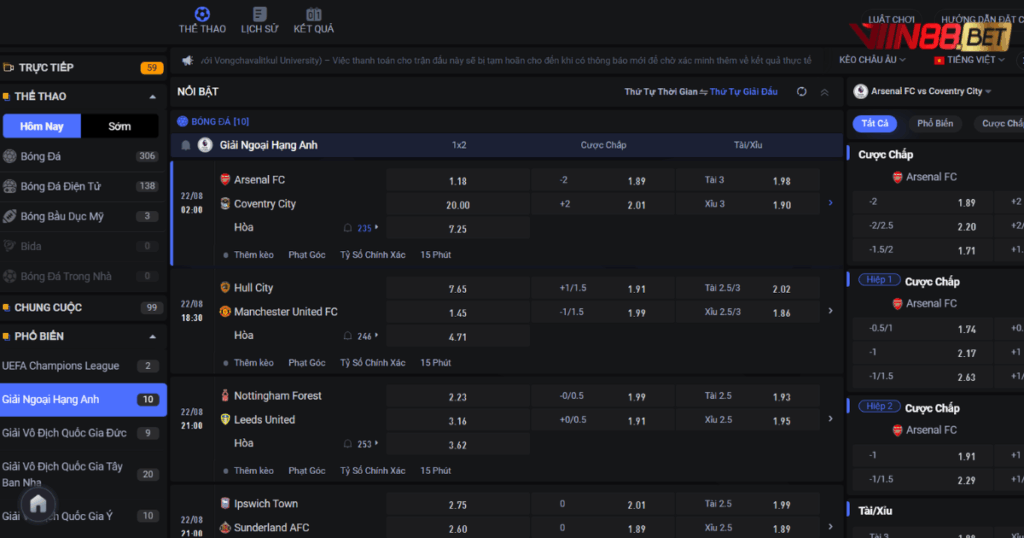Select handicap -2/2.5 at 2.20 in bet panel
The height and width of the screenshot is (538, 1024).
click(x=921, y=227)
